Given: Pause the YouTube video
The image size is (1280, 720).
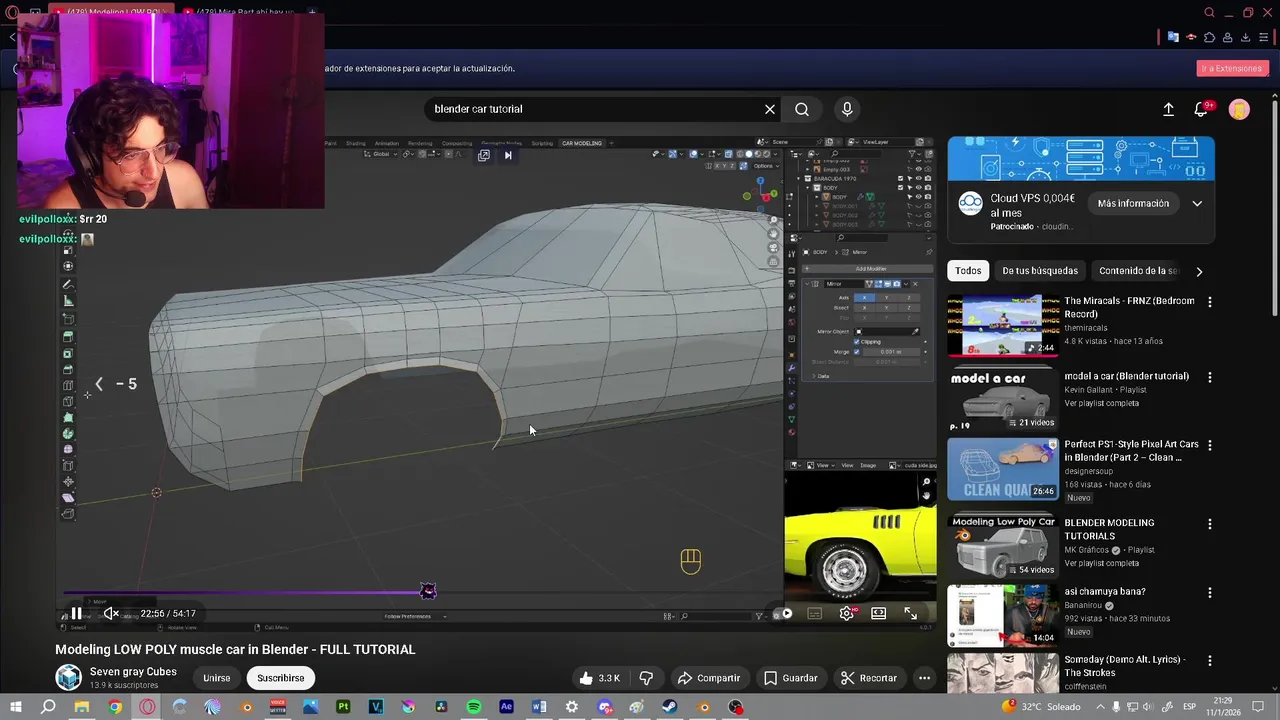Looking at the screenshot, I should (76, 613).
